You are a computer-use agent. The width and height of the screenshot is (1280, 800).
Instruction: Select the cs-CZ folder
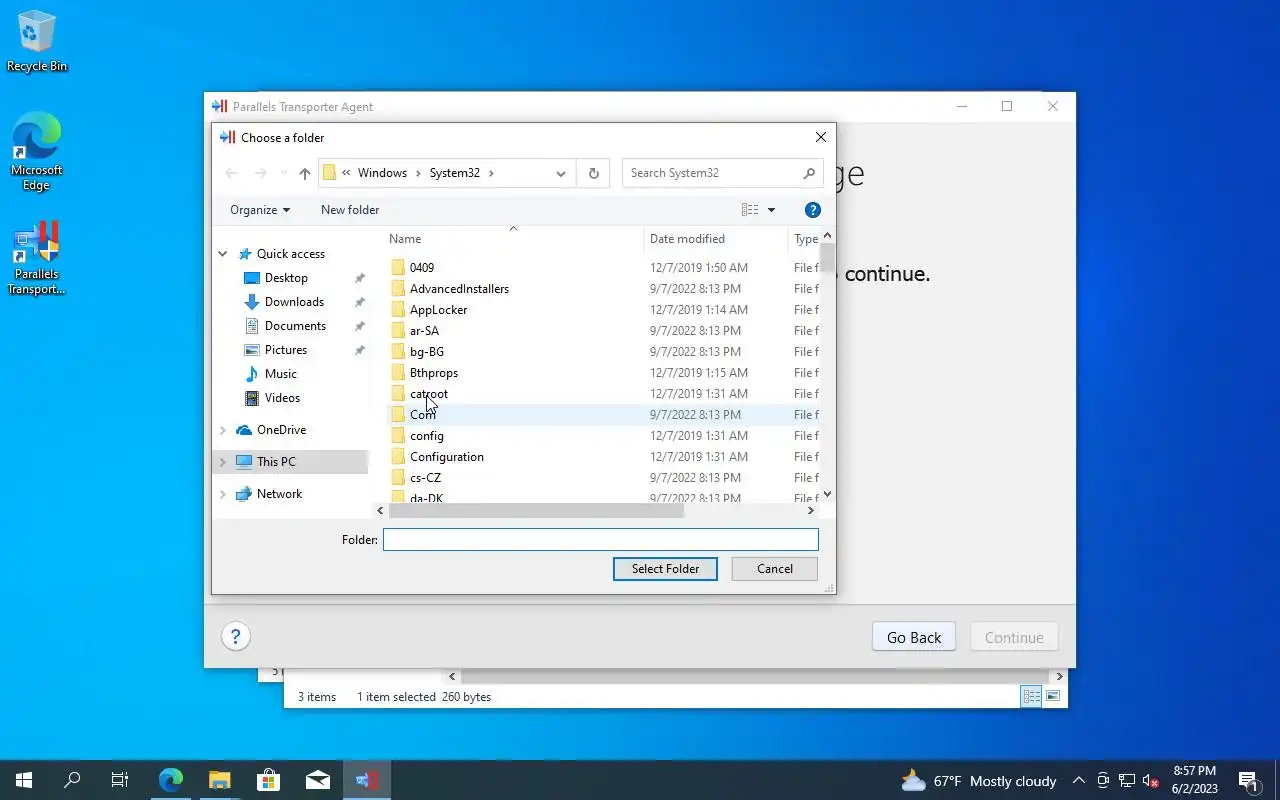[x=425, y=478]
